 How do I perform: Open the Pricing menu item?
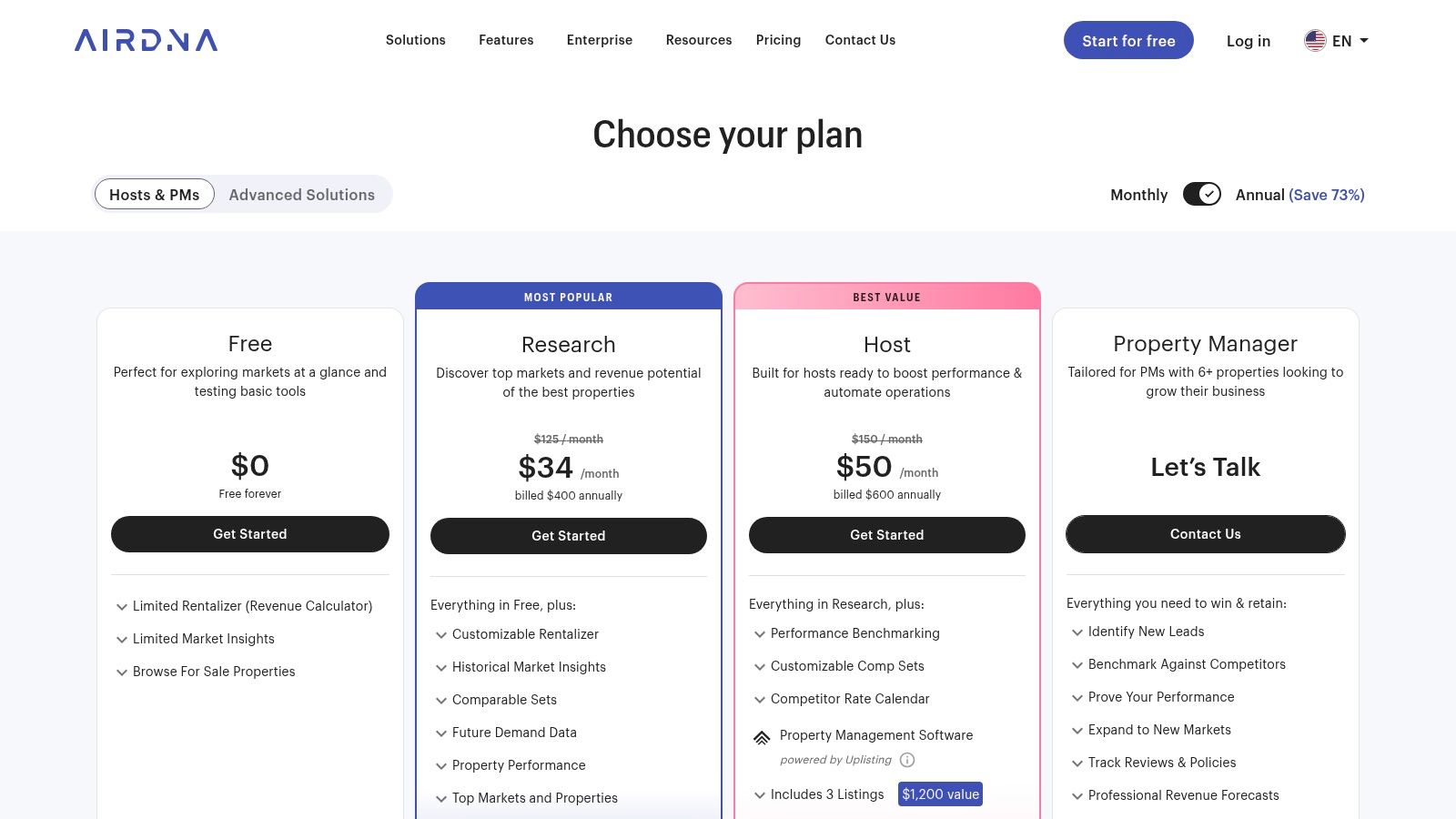click(x=778, y=40)
